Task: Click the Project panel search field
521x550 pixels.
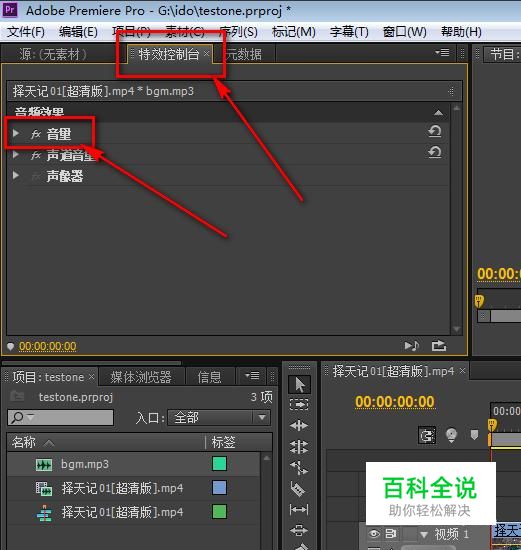Action: (x=60, y=417)
